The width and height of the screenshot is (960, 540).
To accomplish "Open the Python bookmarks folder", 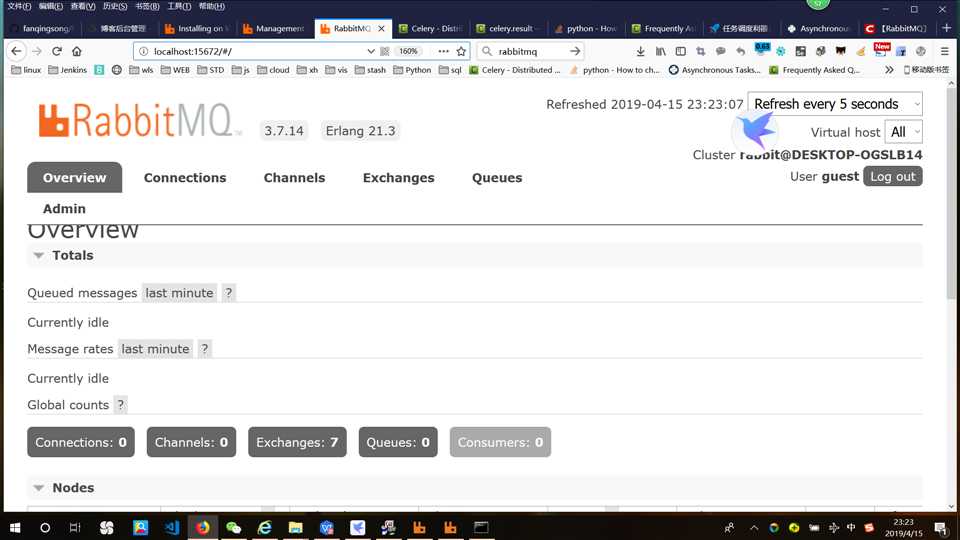I will pyautogui.click(x=412, y=70).
